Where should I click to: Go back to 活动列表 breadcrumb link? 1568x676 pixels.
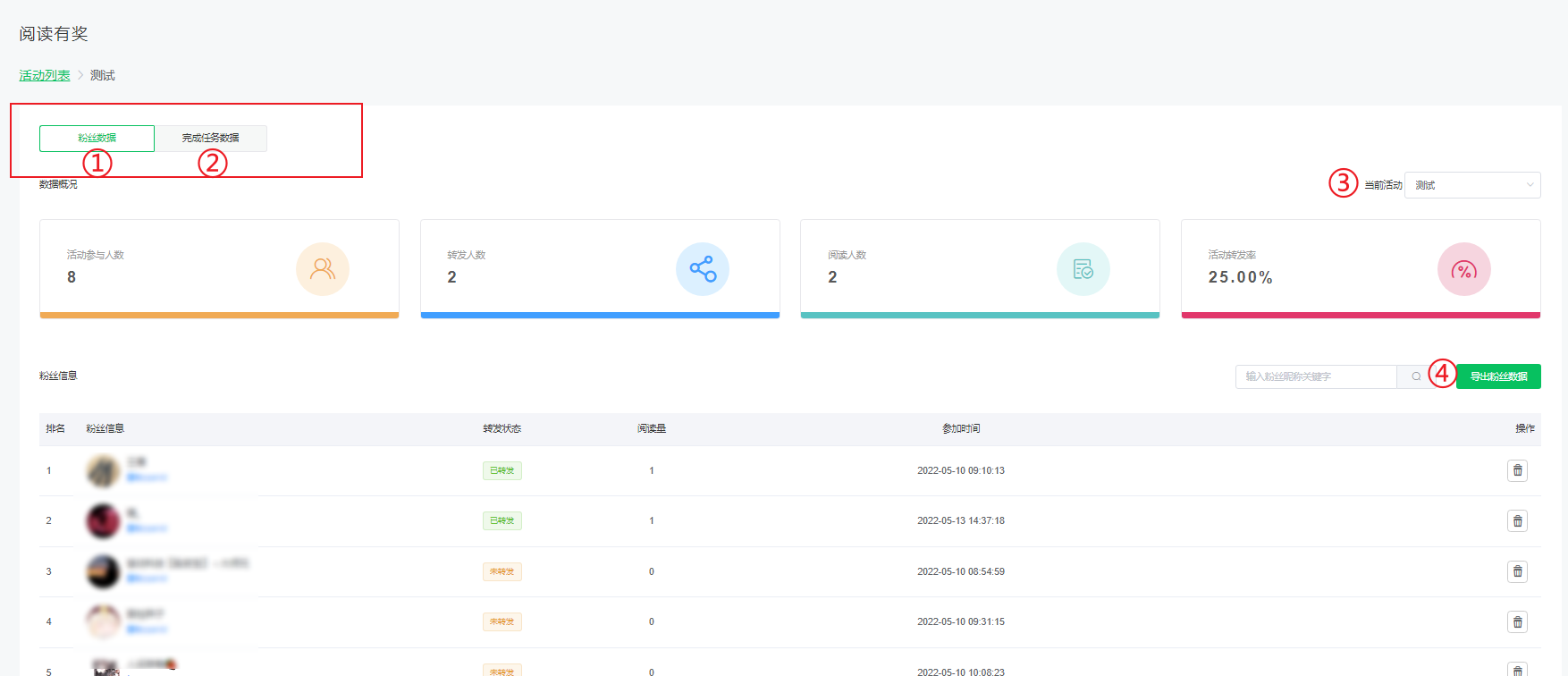[45, 75]
